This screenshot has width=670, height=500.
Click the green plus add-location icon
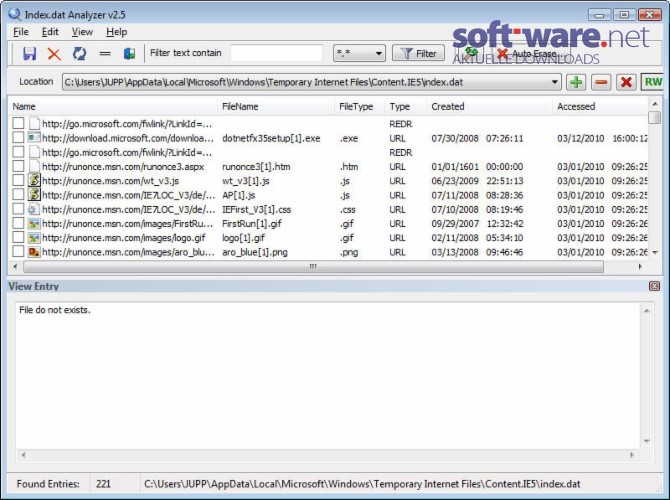click(x=576, y=82)
